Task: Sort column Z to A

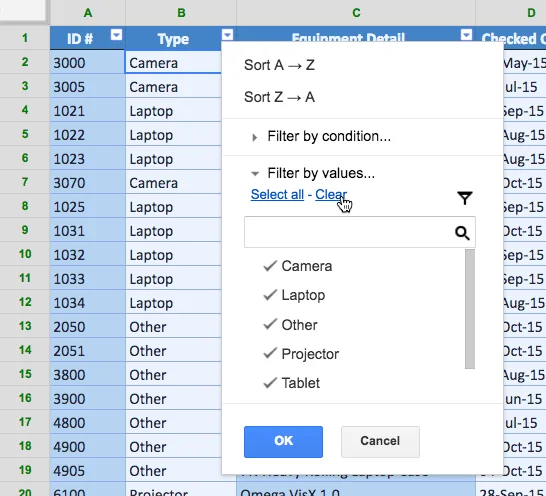Action: [279, 97]
